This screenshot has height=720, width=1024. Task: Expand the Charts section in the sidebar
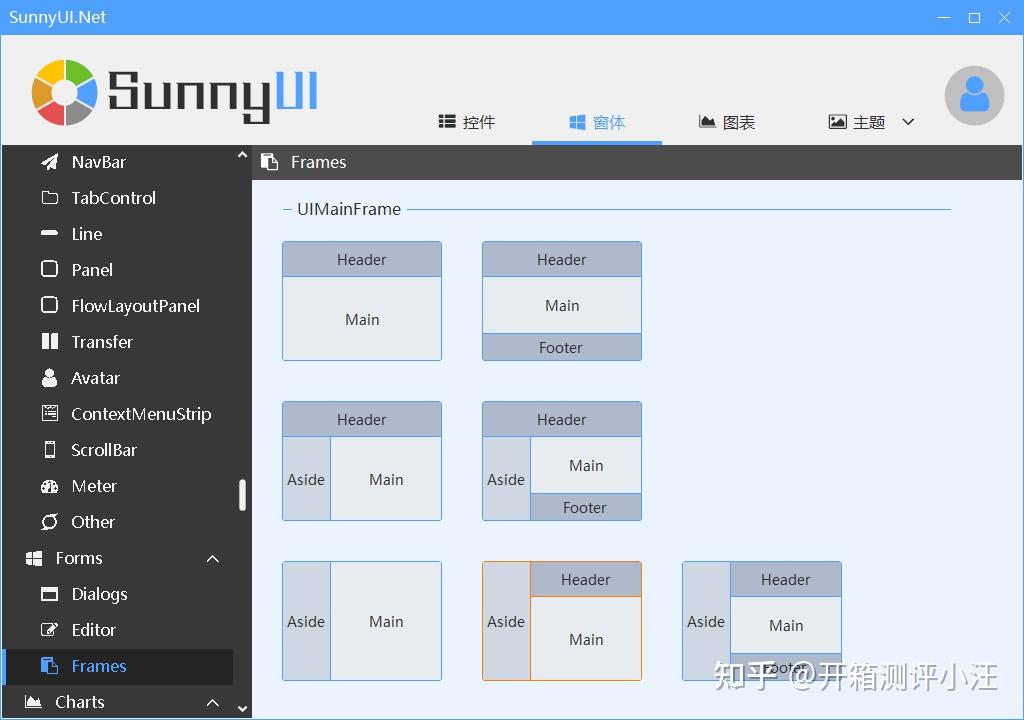[212, 702]
